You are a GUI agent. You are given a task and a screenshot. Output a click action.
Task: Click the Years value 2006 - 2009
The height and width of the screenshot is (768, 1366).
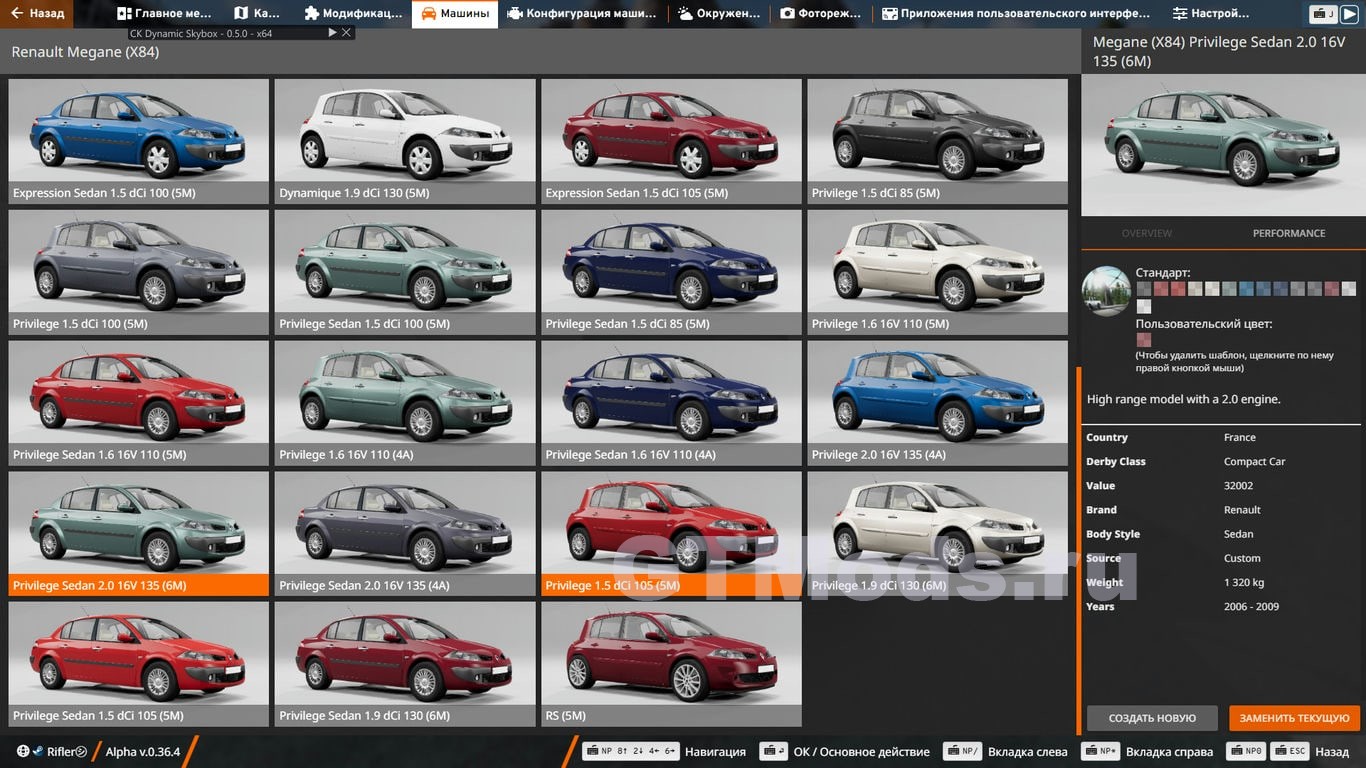click(1251, 606)
